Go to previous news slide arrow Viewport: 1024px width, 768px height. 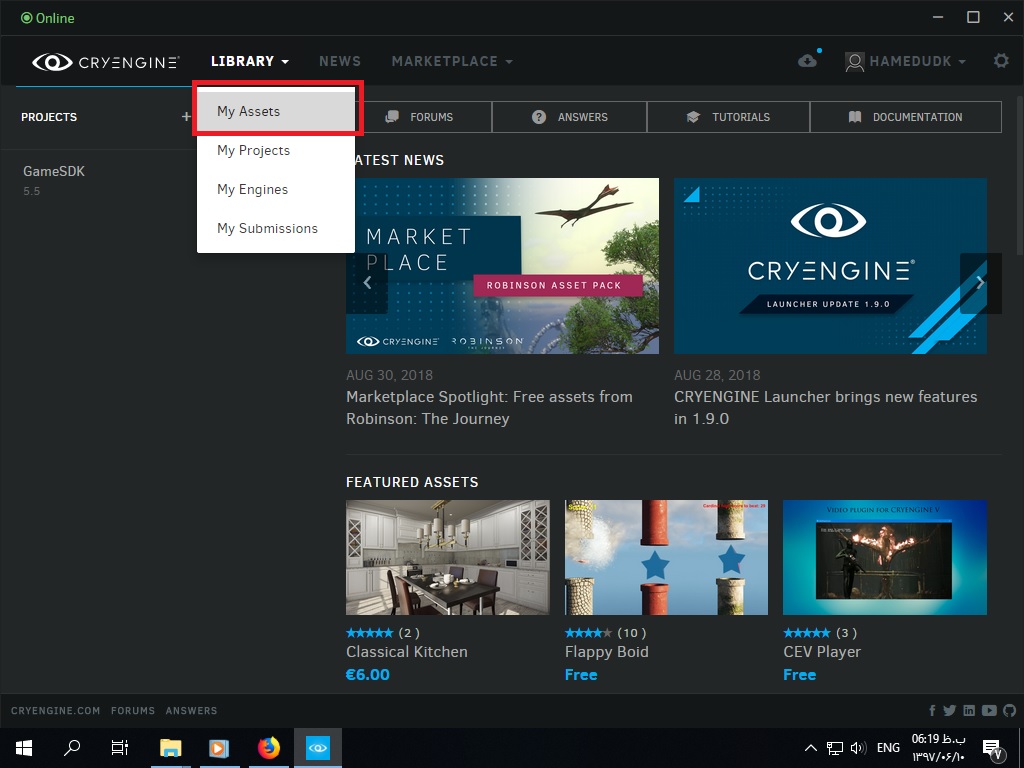tap(367, 282)
